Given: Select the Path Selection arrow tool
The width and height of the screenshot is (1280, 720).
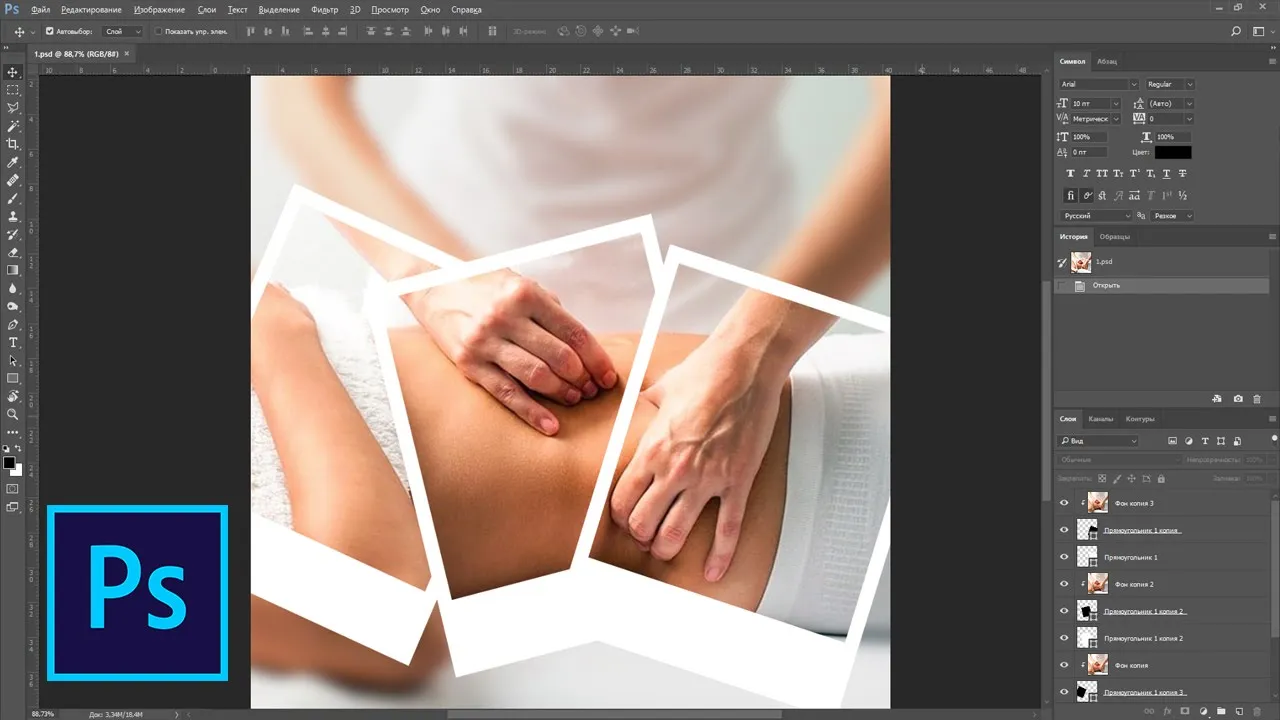Looking at the screenshot, I should (13, 361).
